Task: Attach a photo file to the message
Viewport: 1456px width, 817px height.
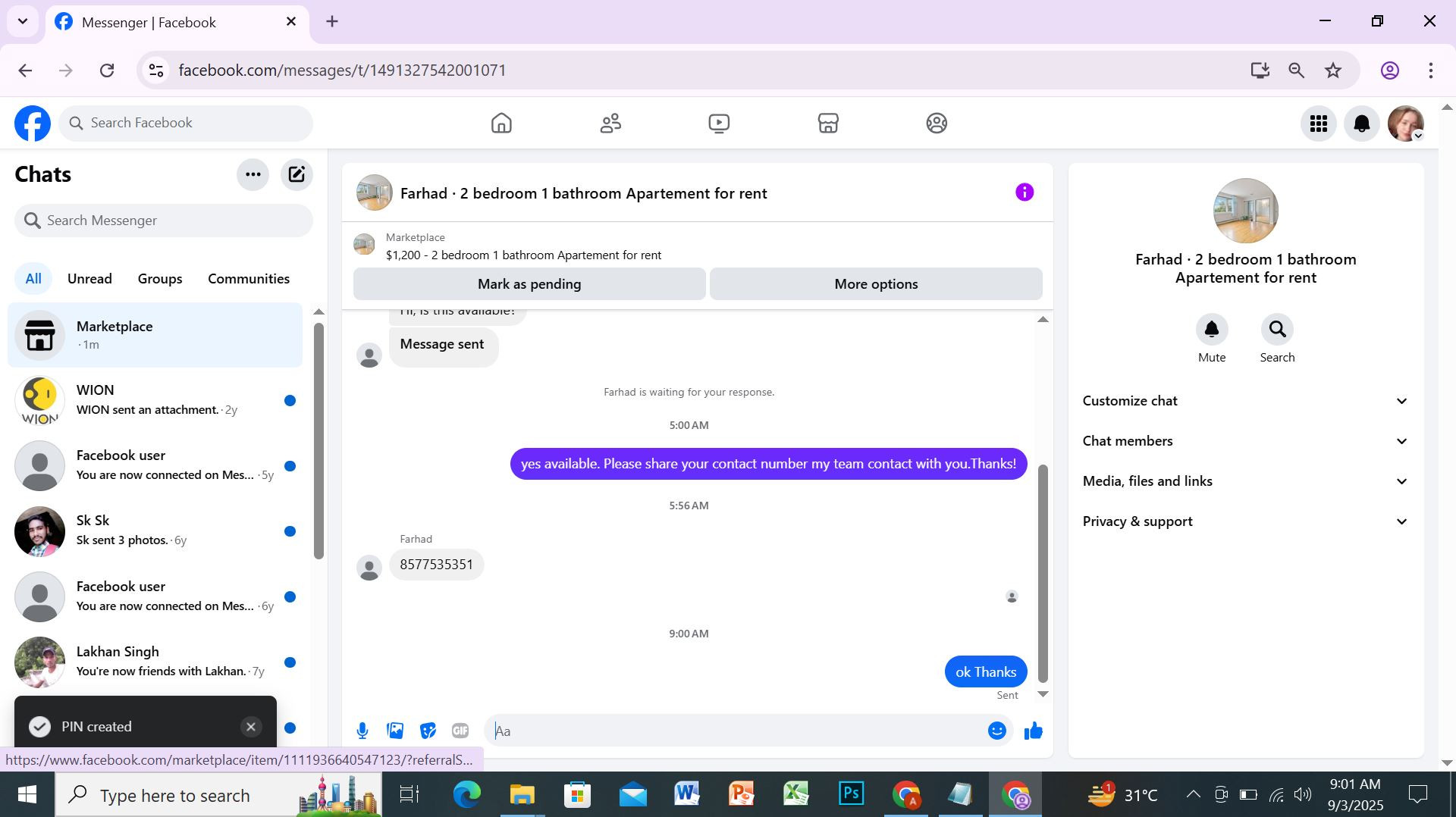Action: click(x=395, y=731)
